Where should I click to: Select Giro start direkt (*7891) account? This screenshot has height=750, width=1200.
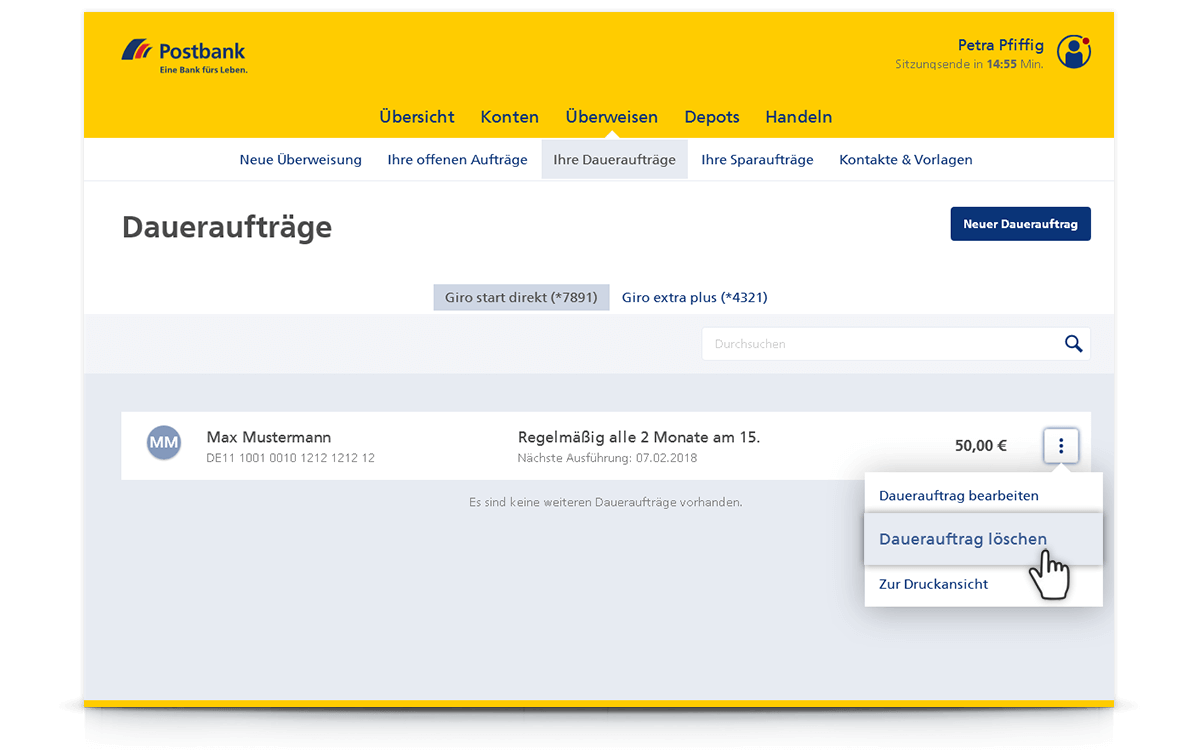(x=521, y=297)
